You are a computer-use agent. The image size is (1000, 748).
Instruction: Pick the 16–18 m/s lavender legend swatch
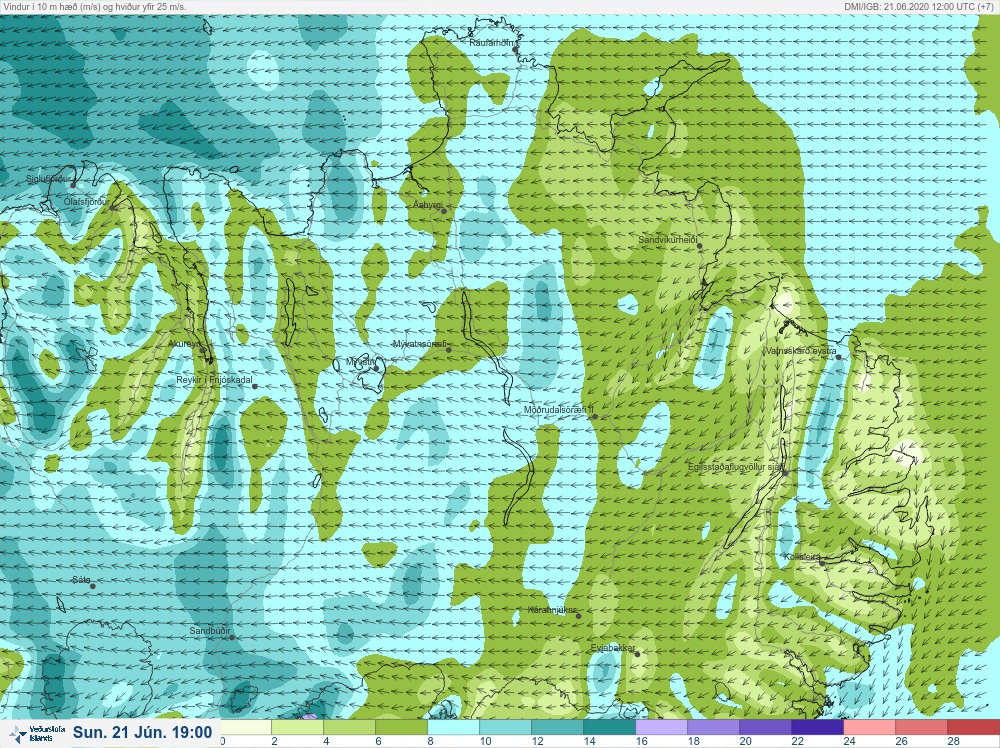pos(662,728)
